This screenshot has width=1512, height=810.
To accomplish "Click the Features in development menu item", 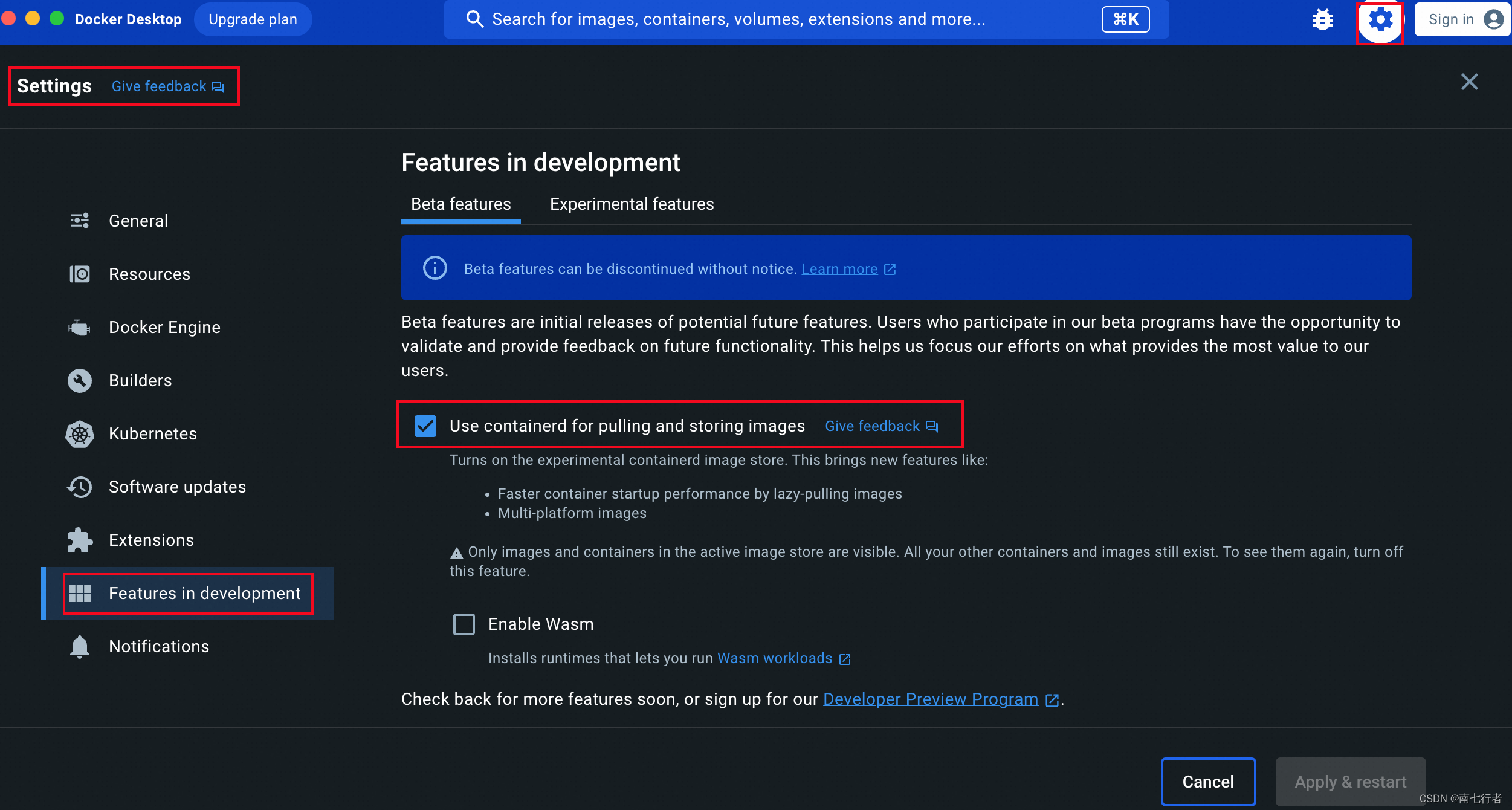I will coord(205,593).
